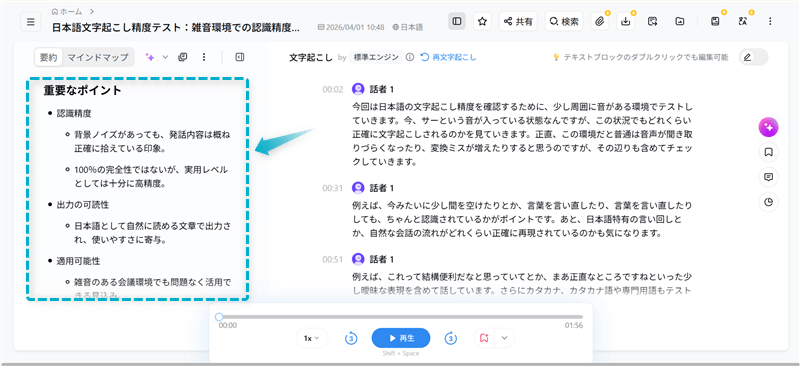Image resolution: width=800 pixels, height=366 pixels.
Task: Click the save disk icon in header
Action: pos(715,21)
